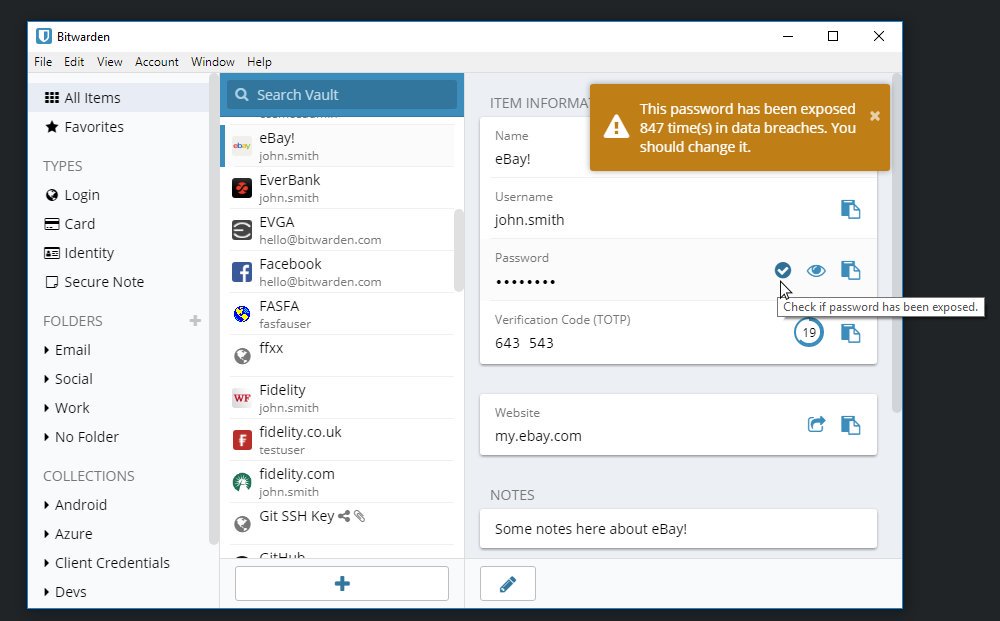Viewport: 1000px width, 621px height.
Task: Launch my.ebay.com website
Action: click(x=816, y=424)
